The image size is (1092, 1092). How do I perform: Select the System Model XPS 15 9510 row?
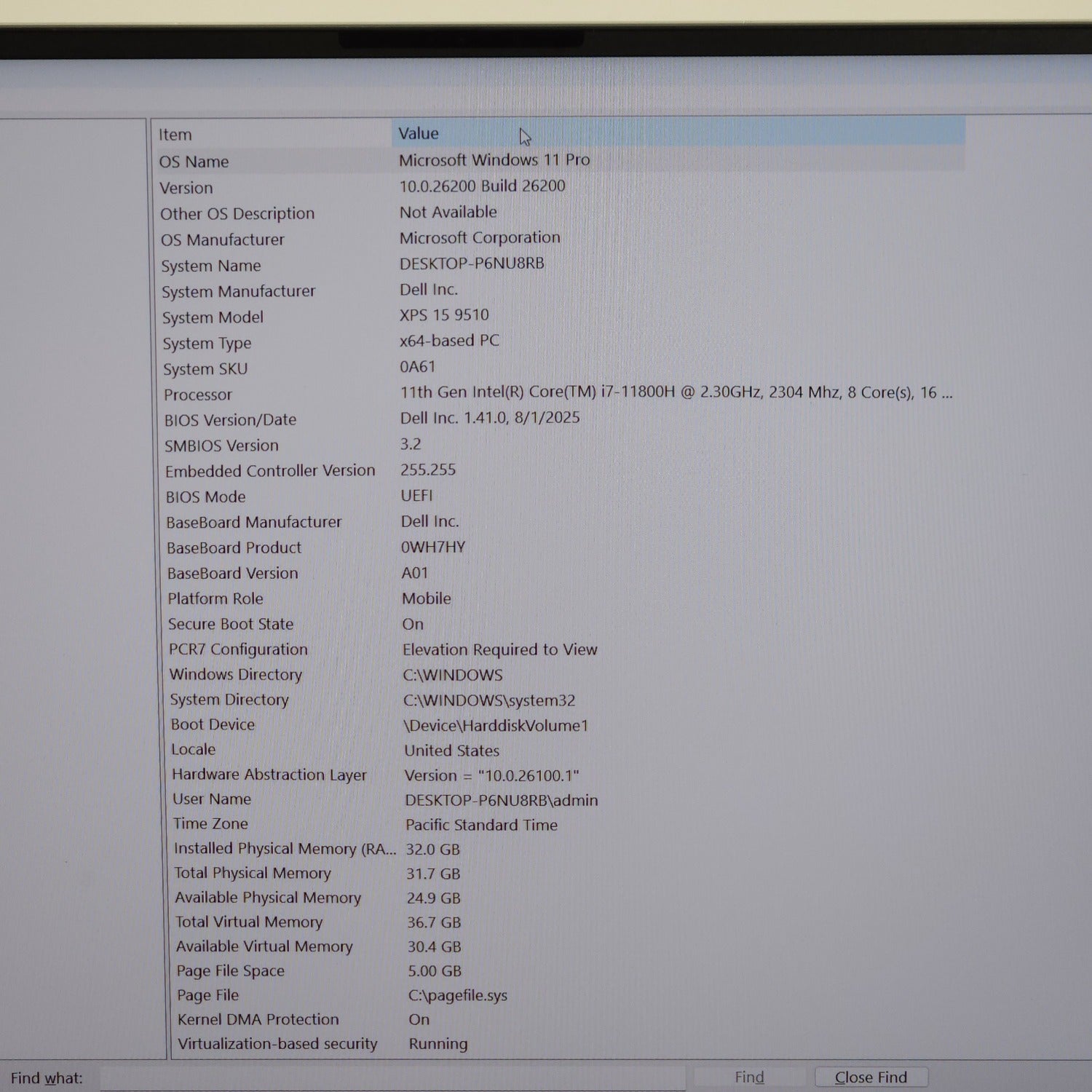point(213,317)
